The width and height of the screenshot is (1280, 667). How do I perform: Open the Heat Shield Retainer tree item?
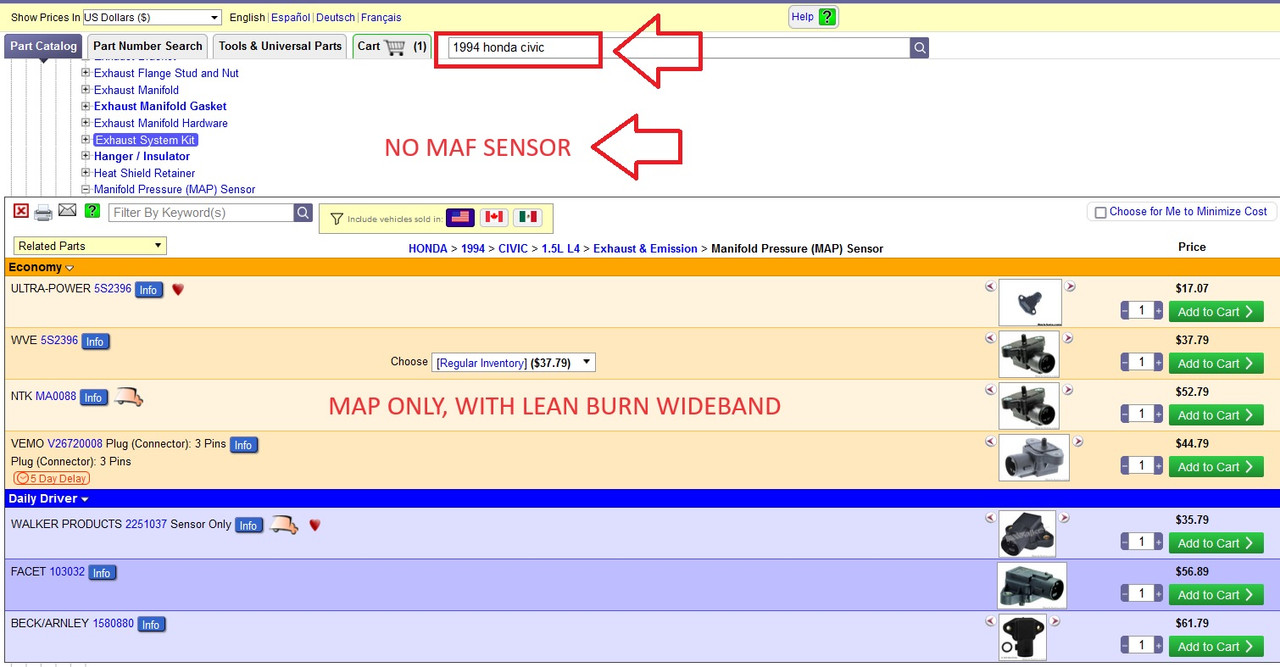pyautogui.click(x=145, y=173)
